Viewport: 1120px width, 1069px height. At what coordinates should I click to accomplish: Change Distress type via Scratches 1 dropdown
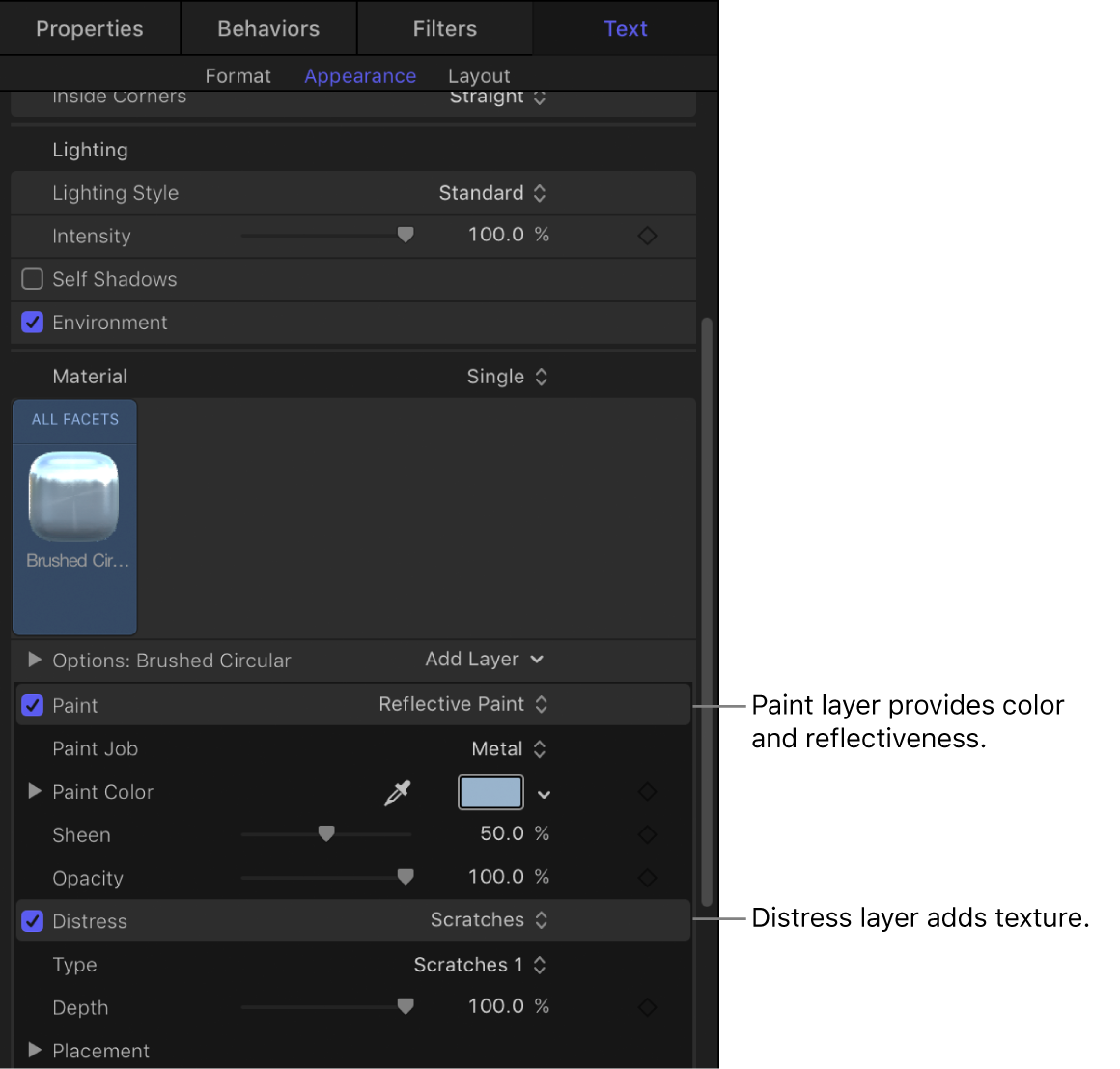click(x=480, y=965)
